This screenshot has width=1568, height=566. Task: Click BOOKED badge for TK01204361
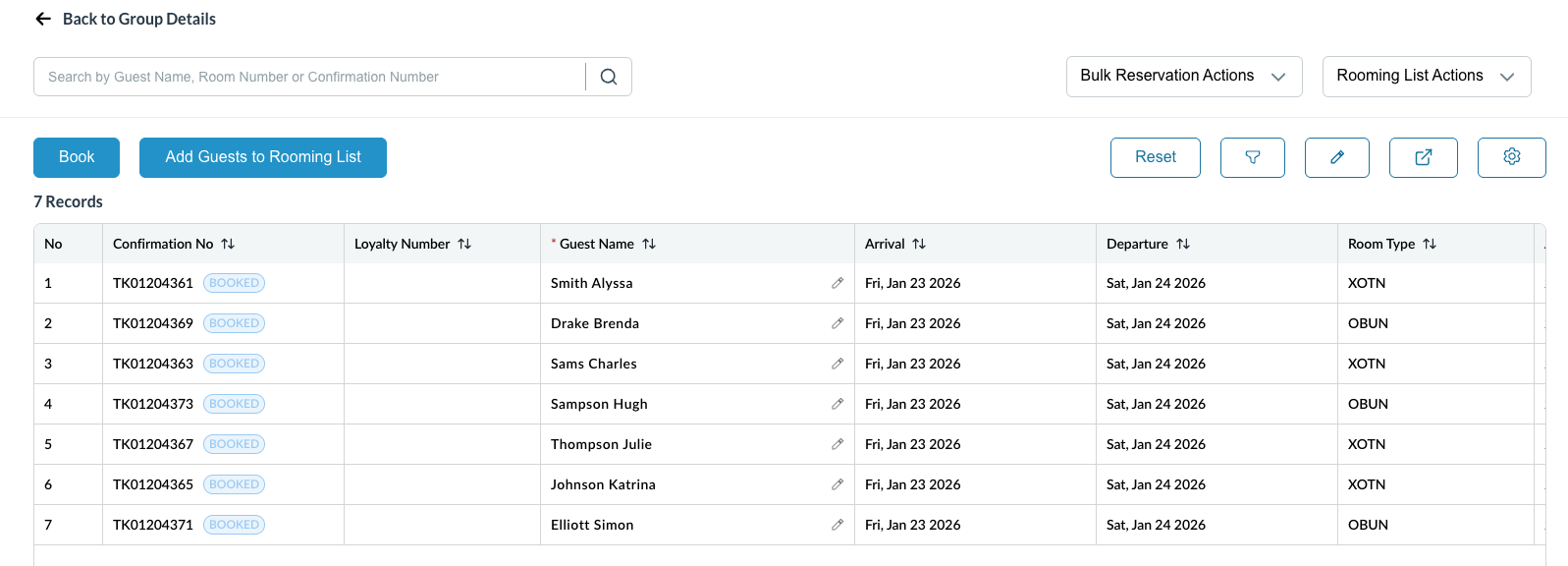234,283
